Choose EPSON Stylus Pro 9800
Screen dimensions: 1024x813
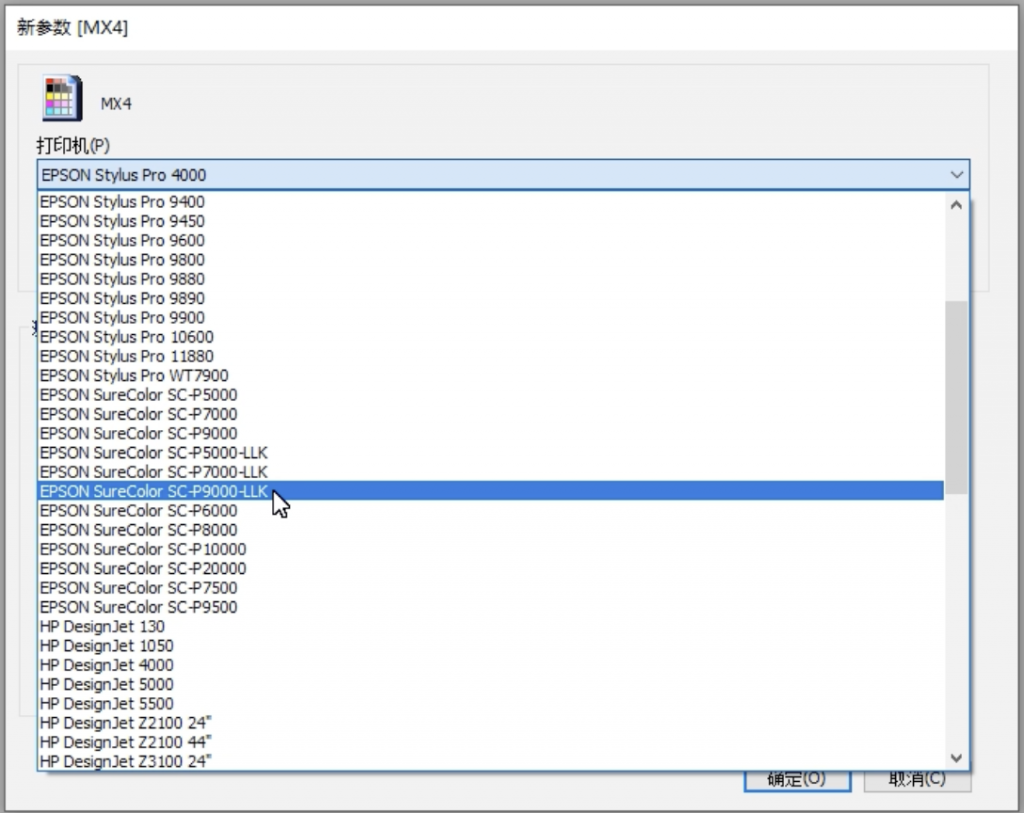coord(490,260)
